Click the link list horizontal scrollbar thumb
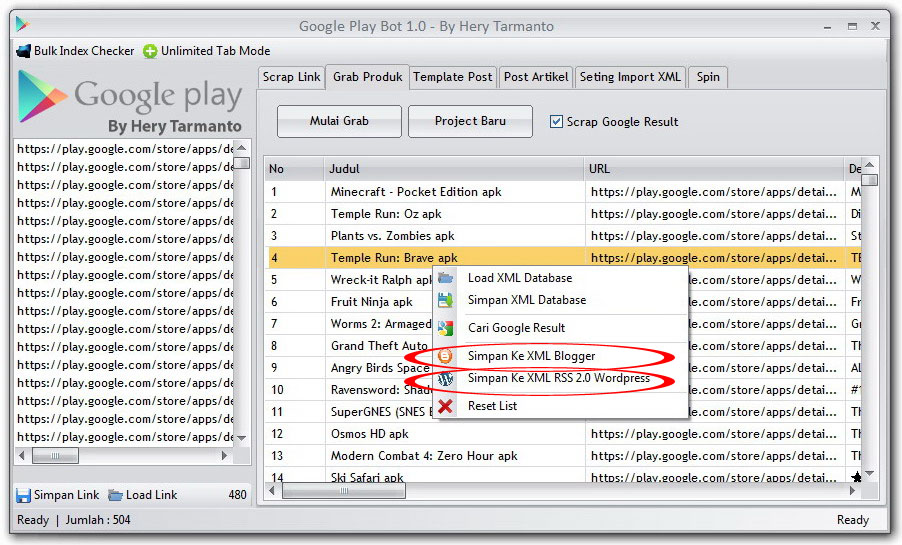902x545 pixels. click(x=55, y=456)
